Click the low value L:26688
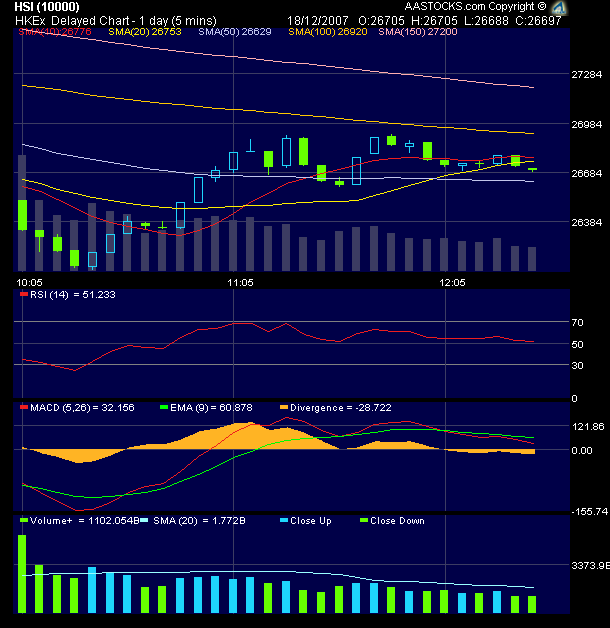This screenshot has width=610, height=628. [x=486, y=21]
